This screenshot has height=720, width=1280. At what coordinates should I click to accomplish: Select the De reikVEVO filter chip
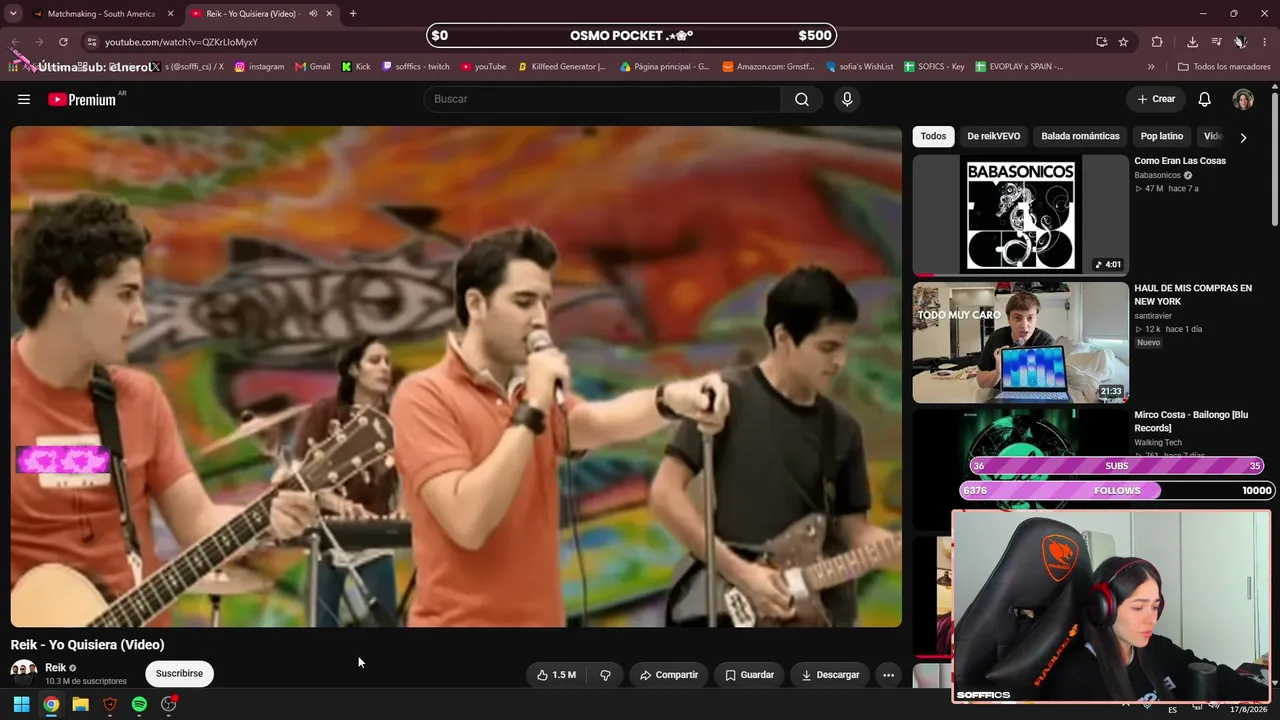(994, 136)
